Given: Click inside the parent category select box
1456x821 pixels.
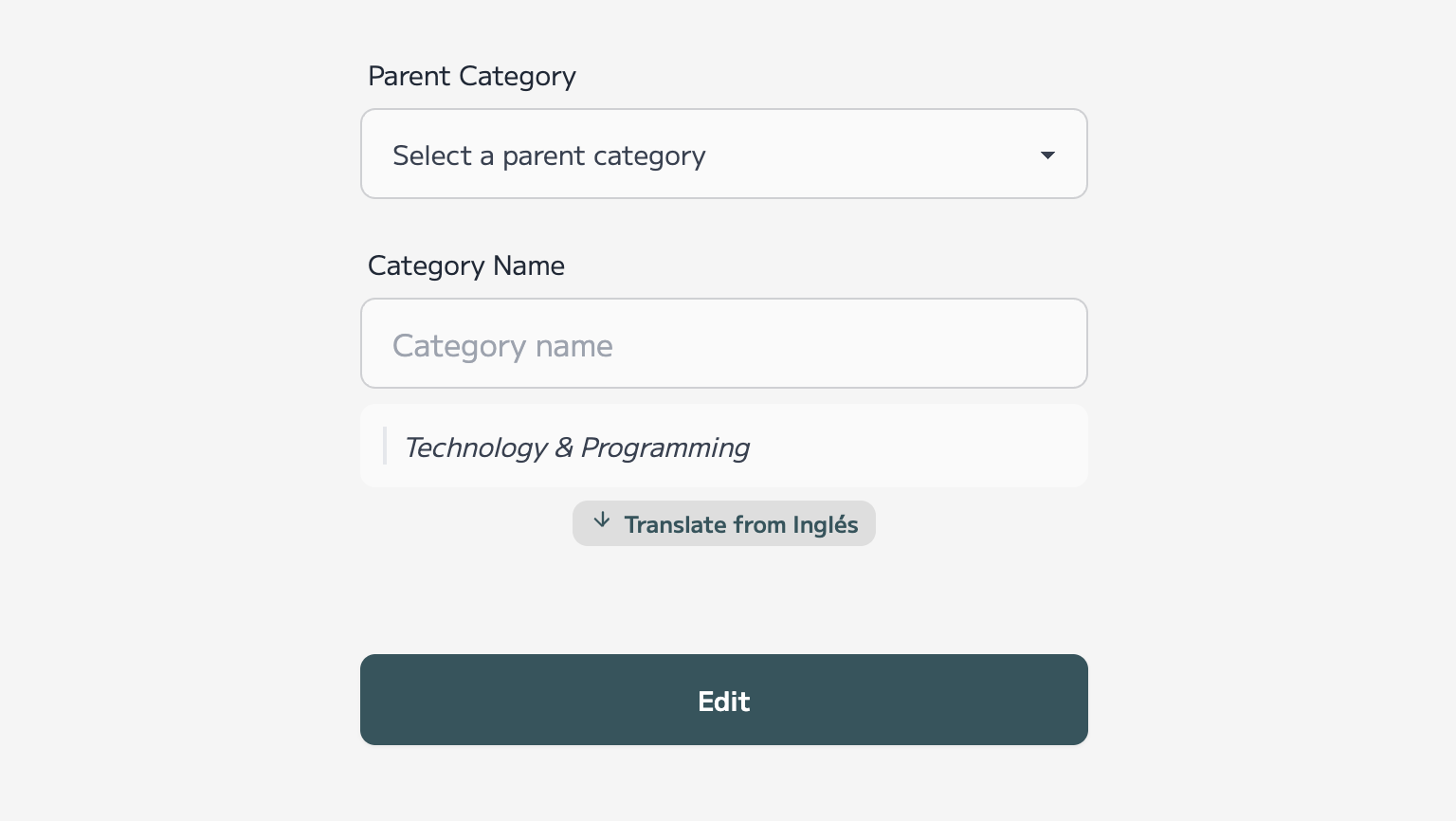Looking at the screenshot, I should point(724,154).
